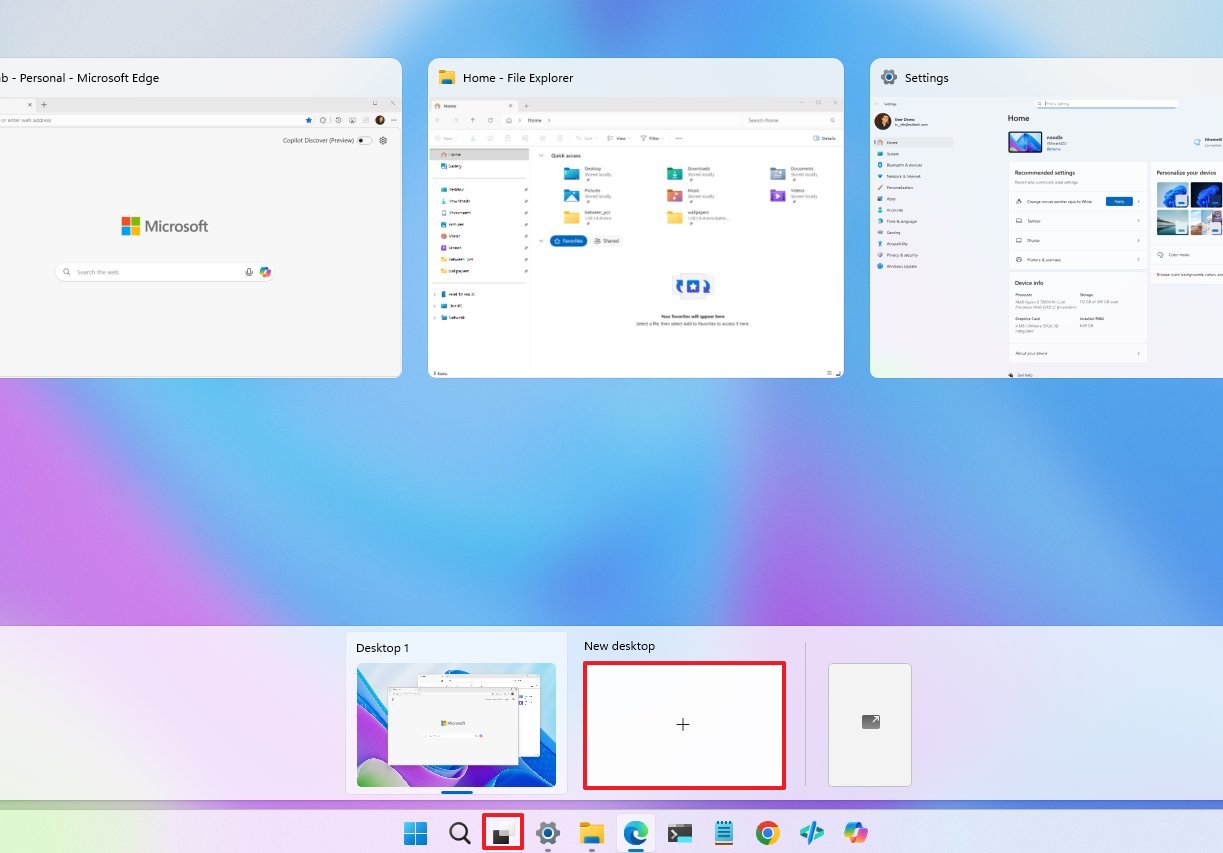Screen dimensions: 1223x853
Task: Create a new virtual desktop with the plus tile
Action: pos(683,724)
